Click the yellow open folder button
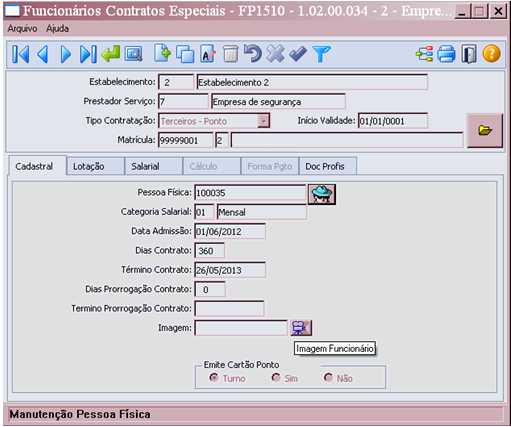The height and width of the screenshot is (427, 511). [485, 130]
